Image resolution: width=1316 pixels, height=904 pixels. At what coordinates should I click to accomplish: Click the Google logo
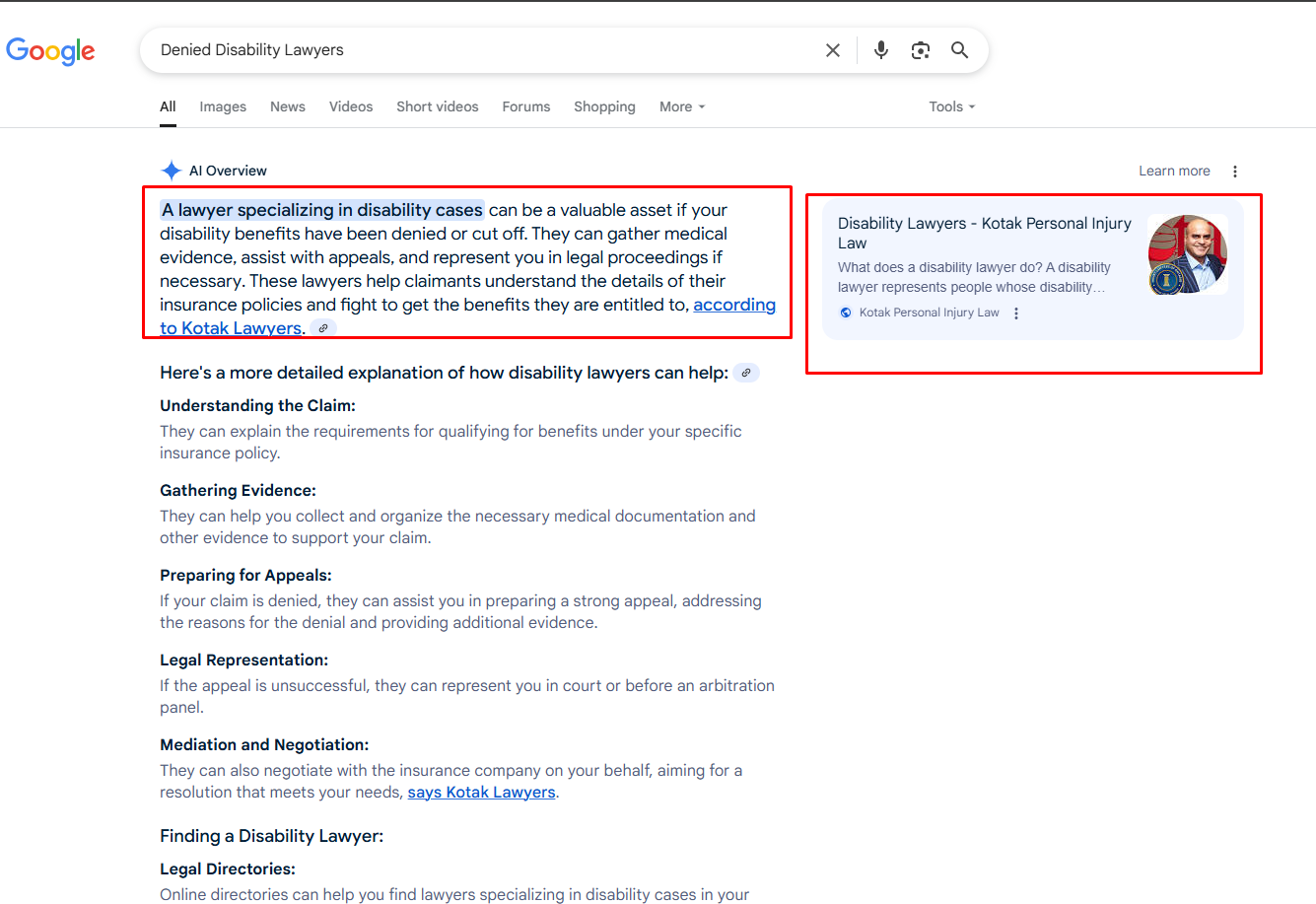coord(50,50)
